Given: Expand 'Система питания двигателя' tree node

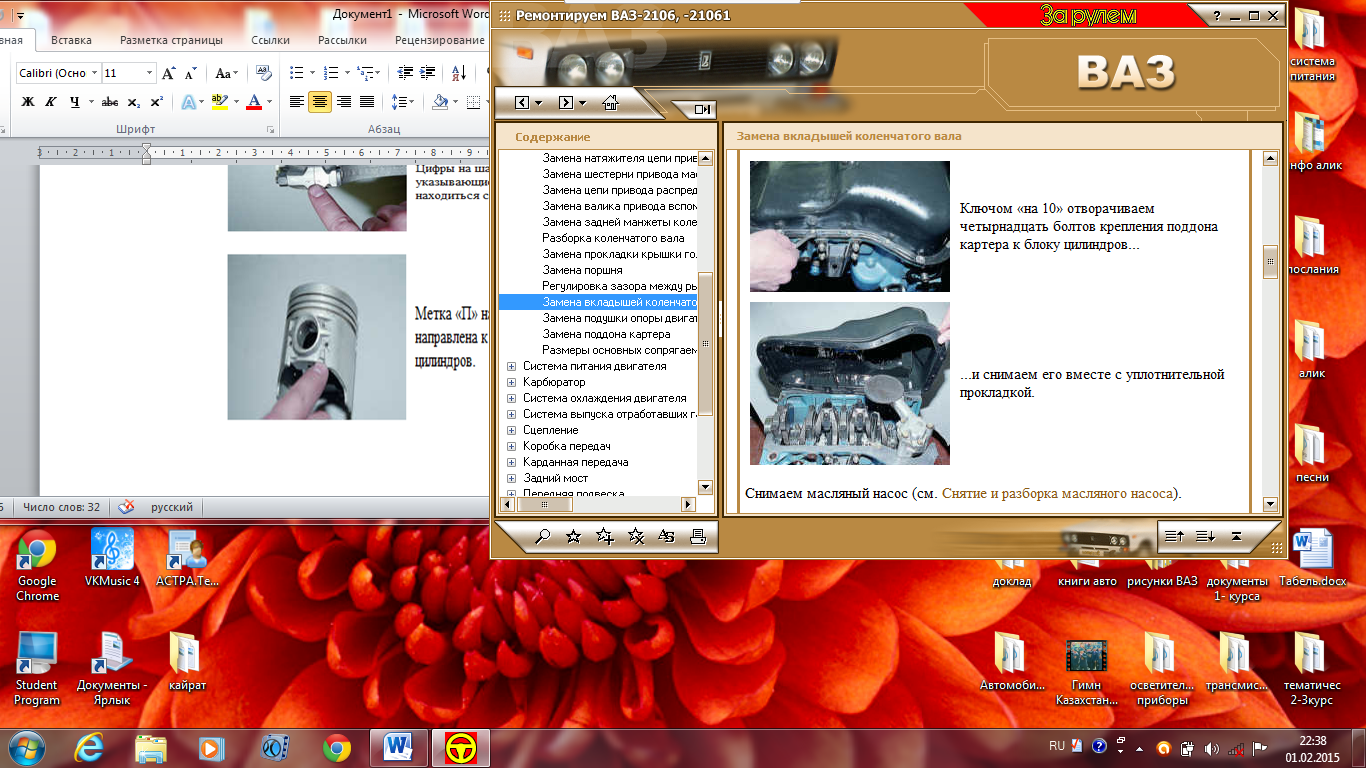Looking at the screenshot, I should tap(512, 366).
